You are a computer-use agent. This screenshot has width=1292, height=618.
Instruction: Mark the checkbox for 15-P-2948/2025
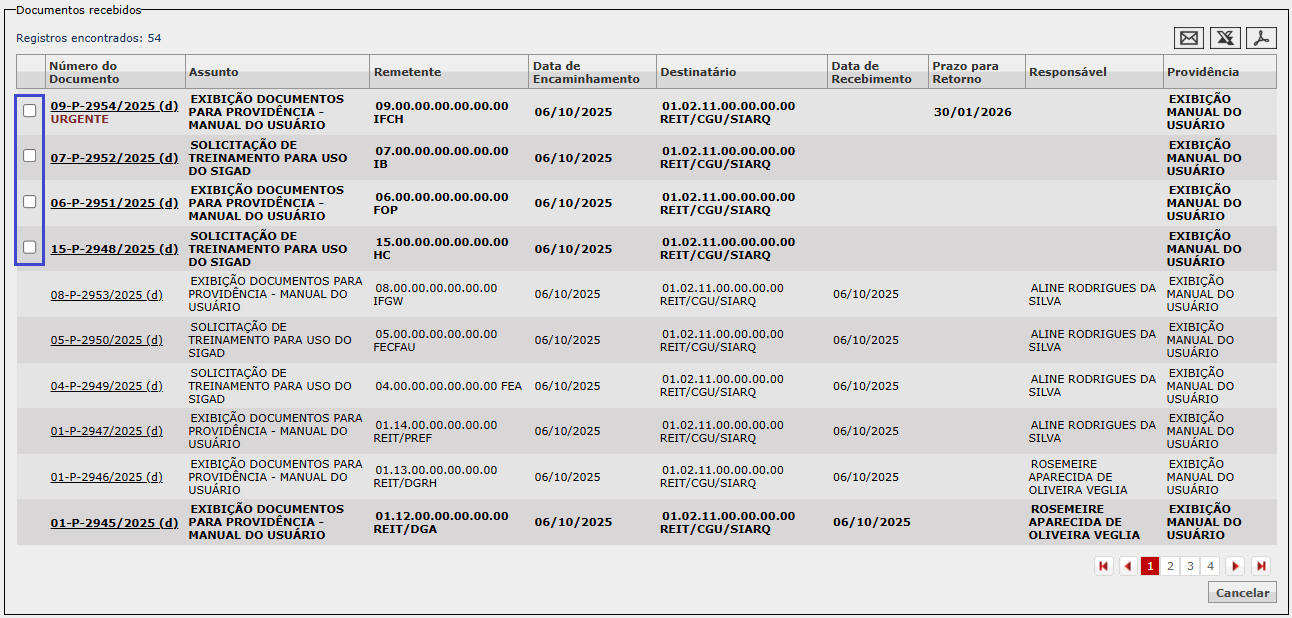coord(30,247)
